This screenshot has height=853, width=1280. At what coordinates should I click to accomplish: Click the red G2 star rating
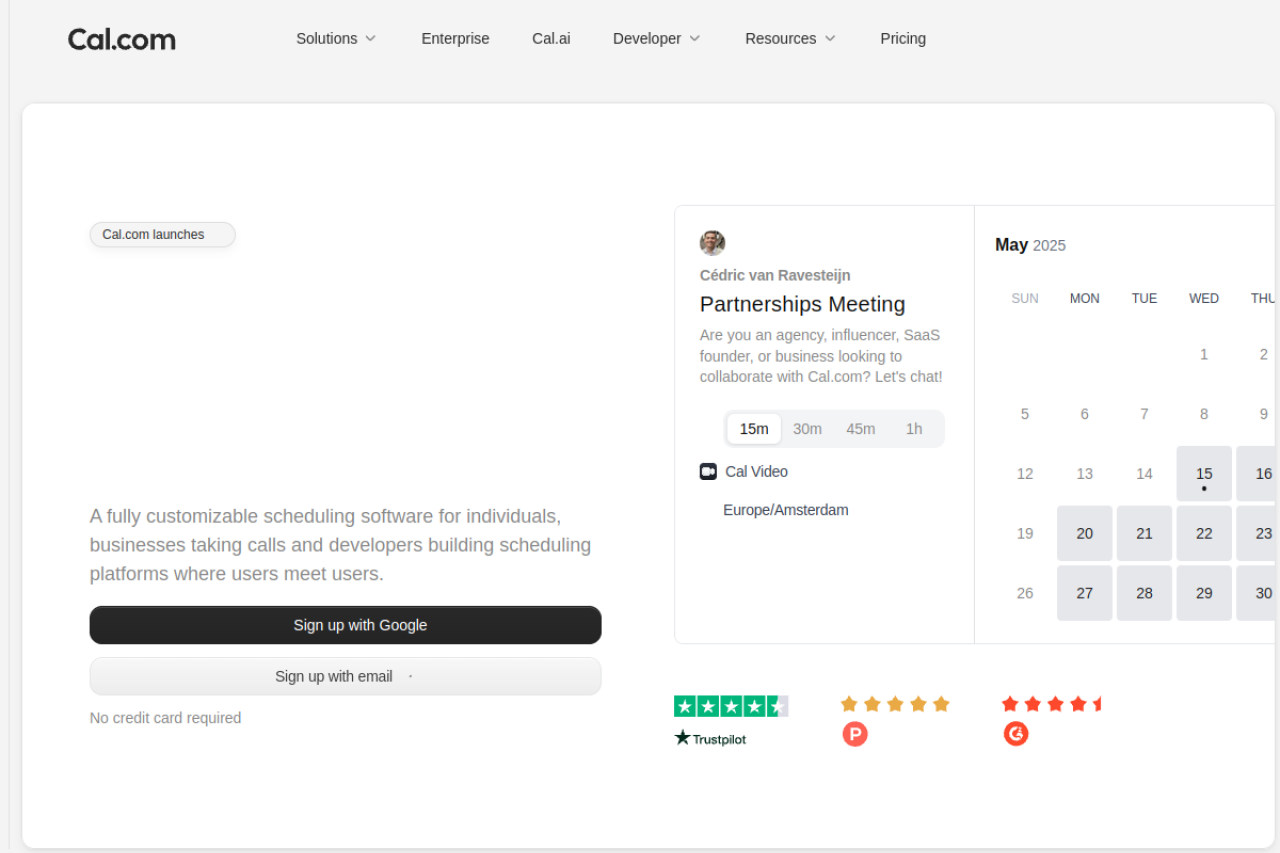pyautogui.click(x=1052, y=704)
